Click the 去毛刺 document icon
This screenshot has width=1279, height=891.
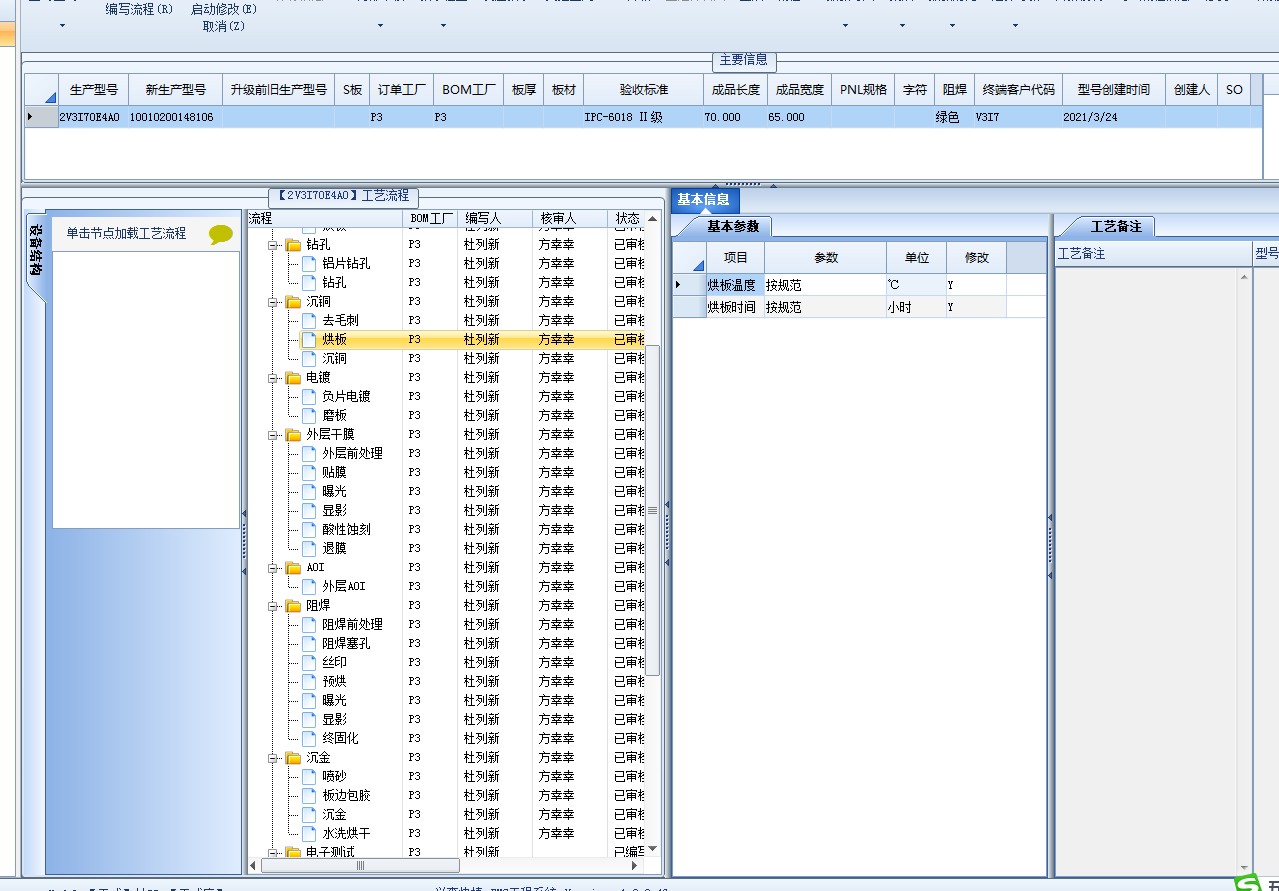[309, 321]
